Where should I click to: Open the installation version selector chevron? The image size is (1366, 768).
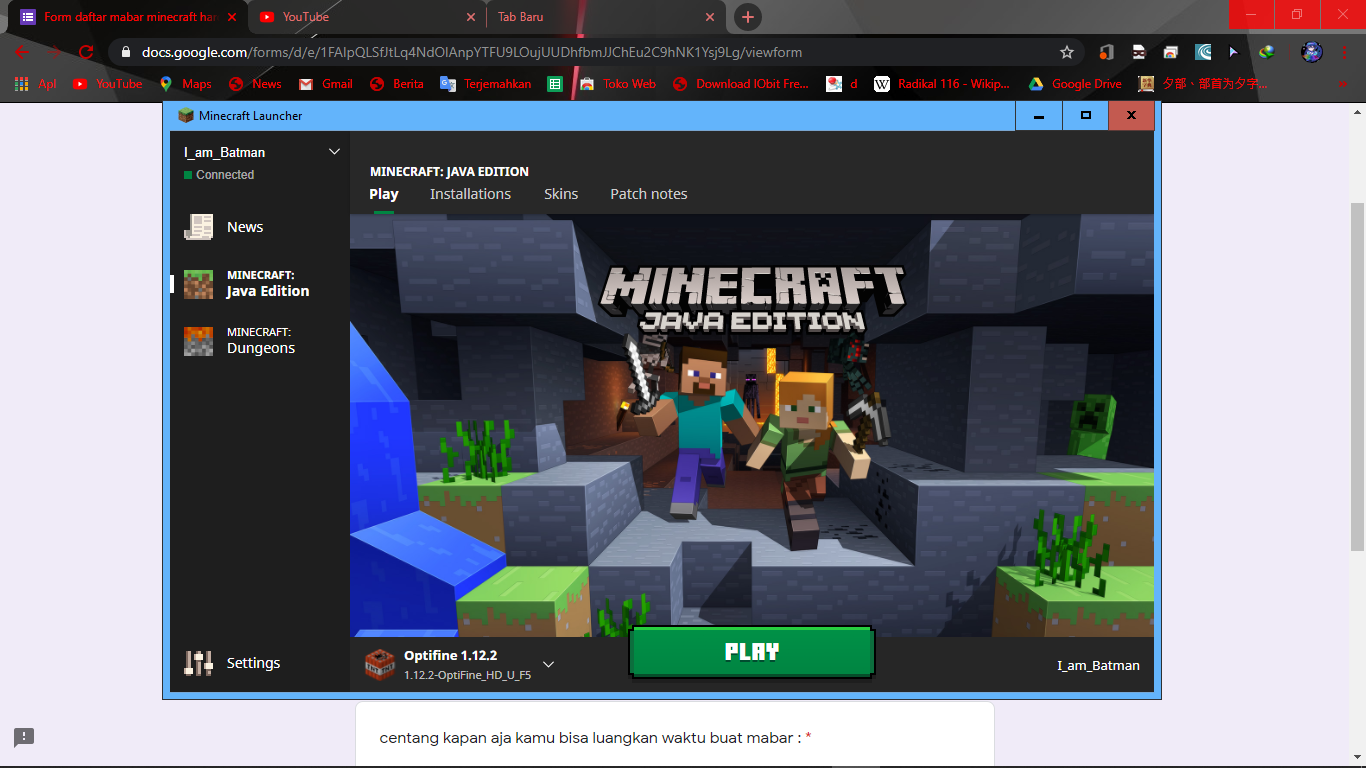[x=548, y=664]
